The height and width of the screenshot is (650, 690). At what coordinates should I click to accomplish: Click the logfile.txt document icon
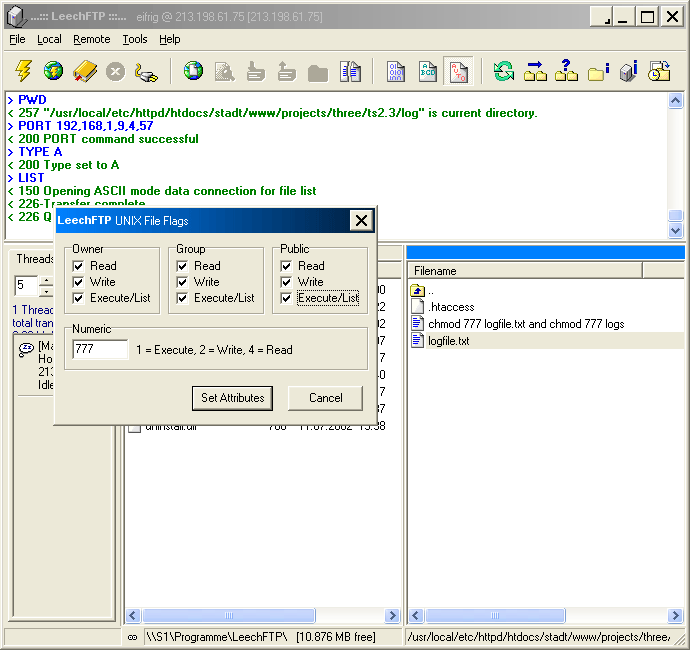[417, 341]
